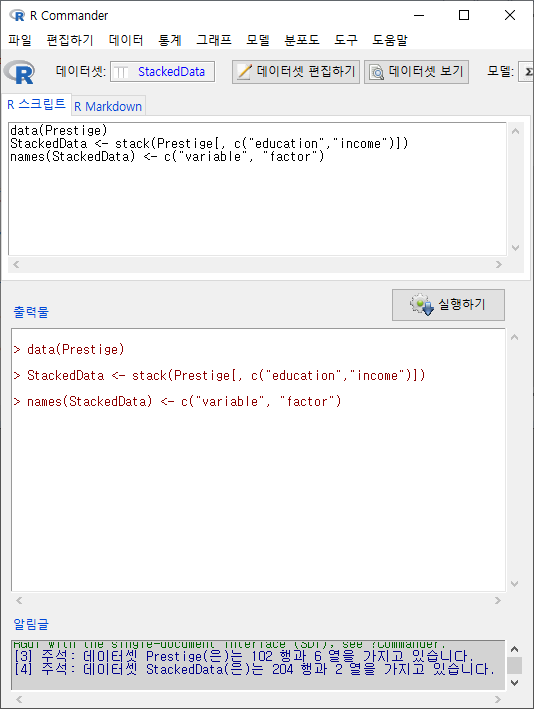Click the 데이터셋: label

coord(81,71)
